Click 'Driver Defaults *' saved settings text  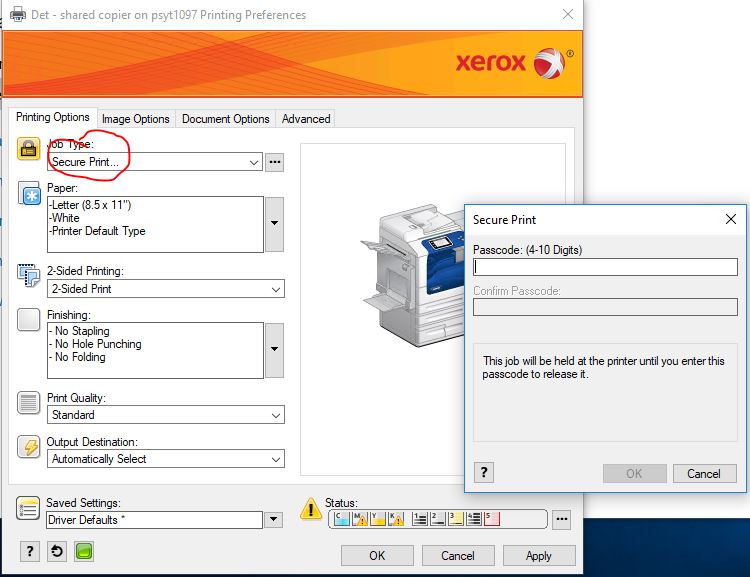pyautogui.click(x=87, y=520)
